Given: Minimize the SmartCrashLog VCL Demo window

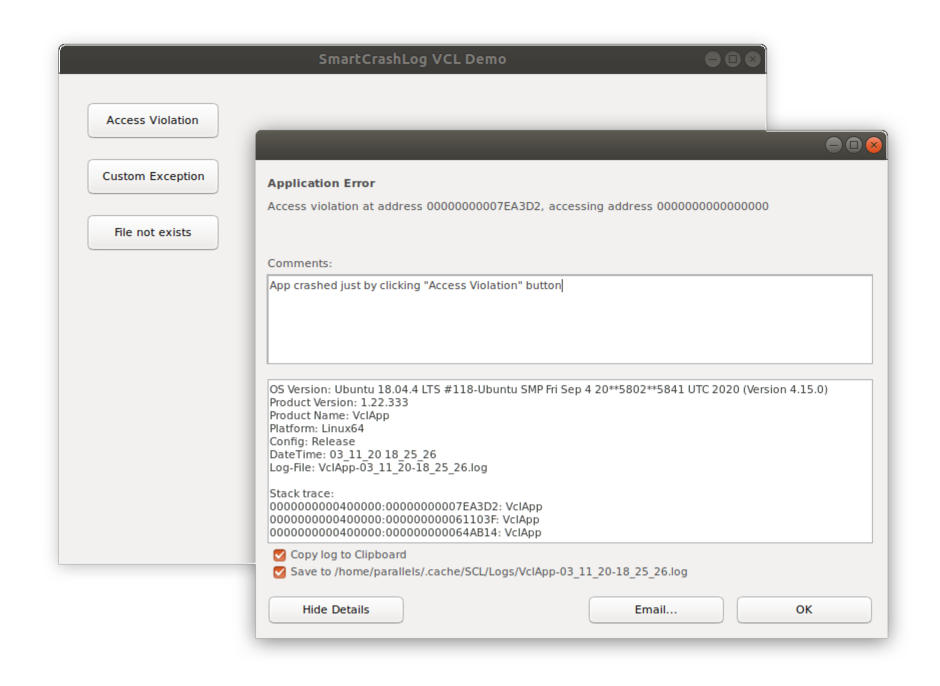Looking at the screenshot, I should (x=713, y=59).
